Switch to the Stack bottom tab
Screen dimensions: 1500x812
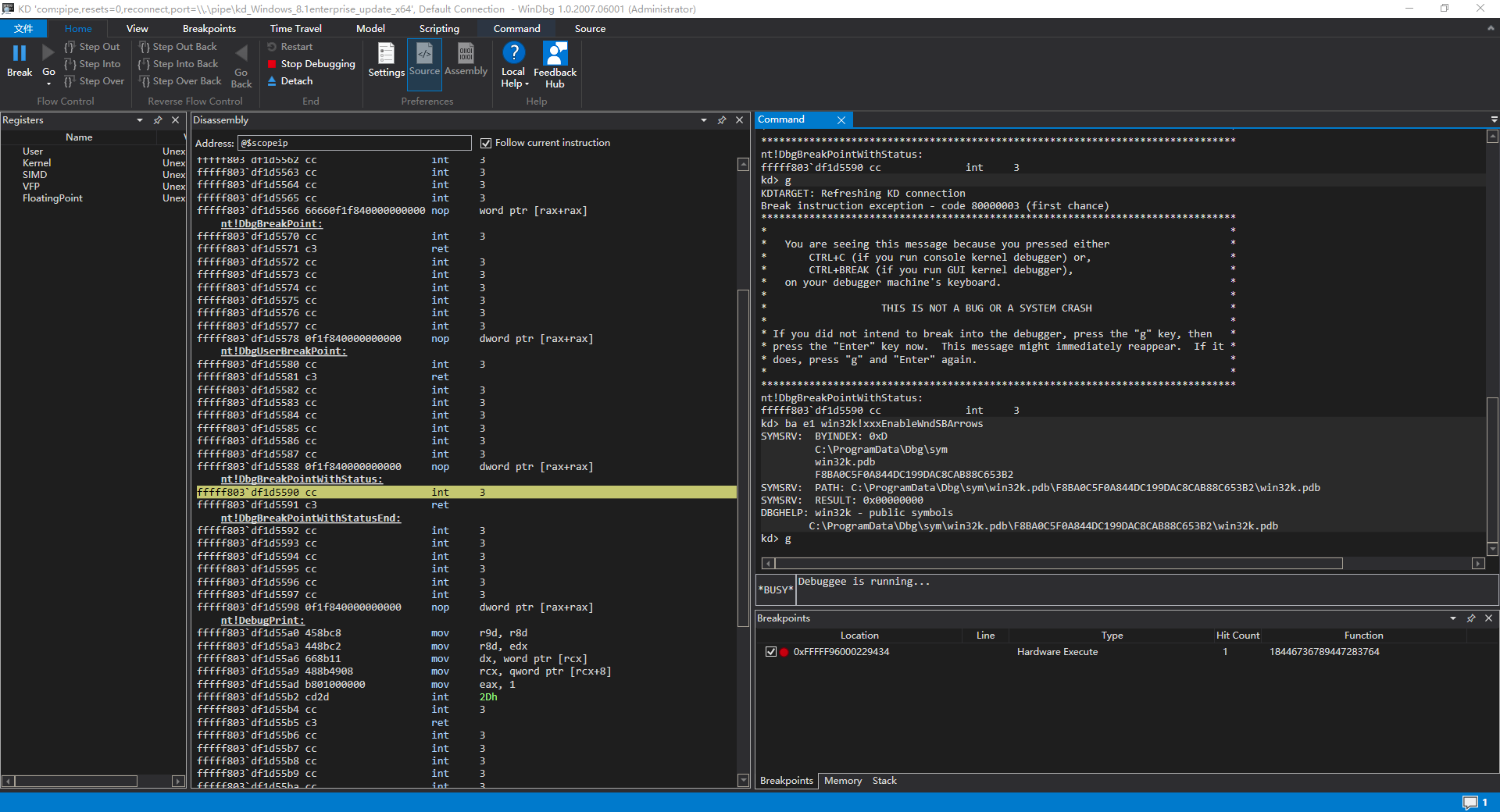[884, 781]
